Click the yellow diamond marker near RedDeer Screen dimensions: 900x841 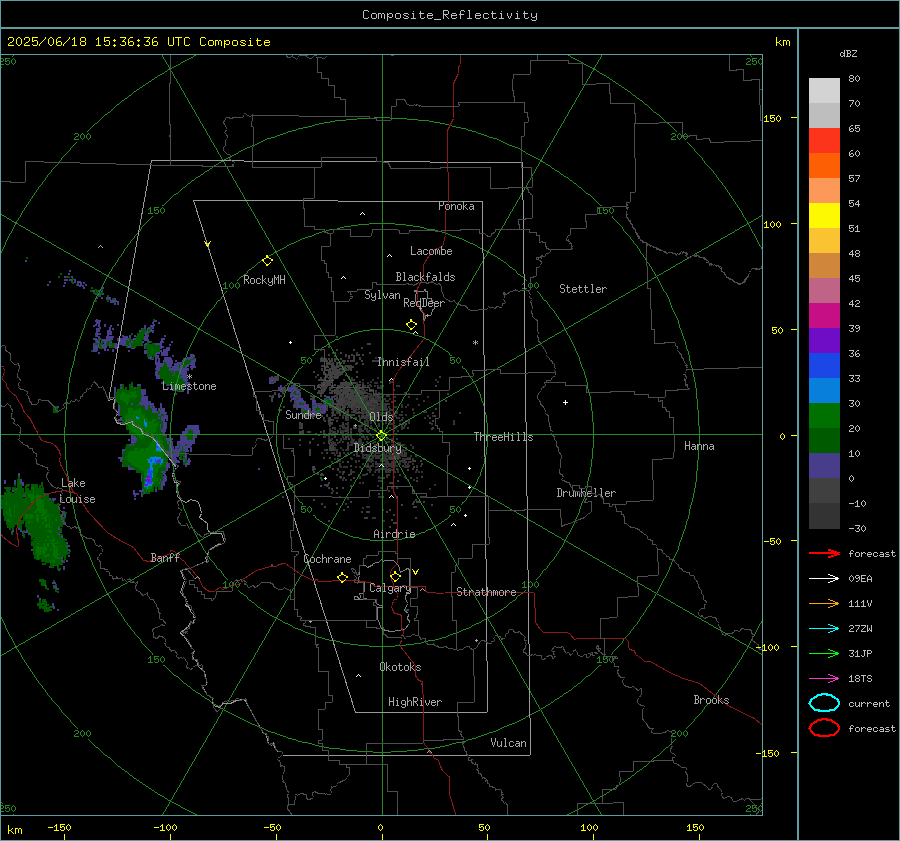pos(411,325)
